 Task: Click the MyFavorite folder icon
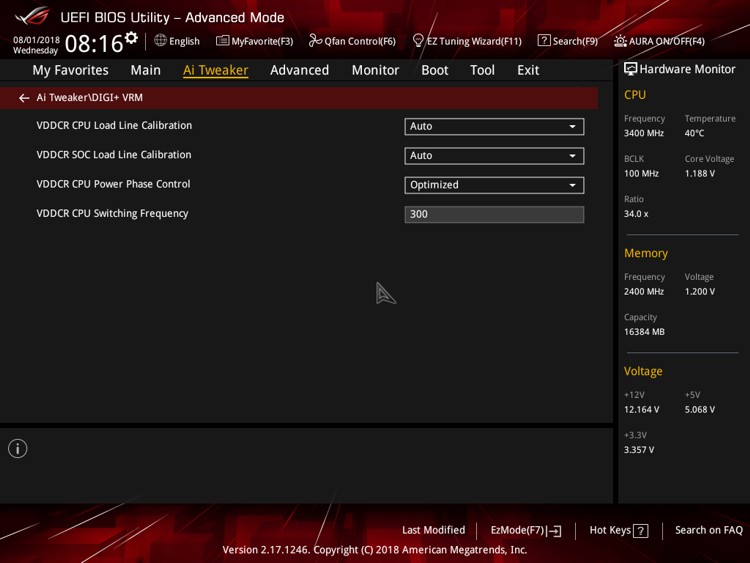222,41
